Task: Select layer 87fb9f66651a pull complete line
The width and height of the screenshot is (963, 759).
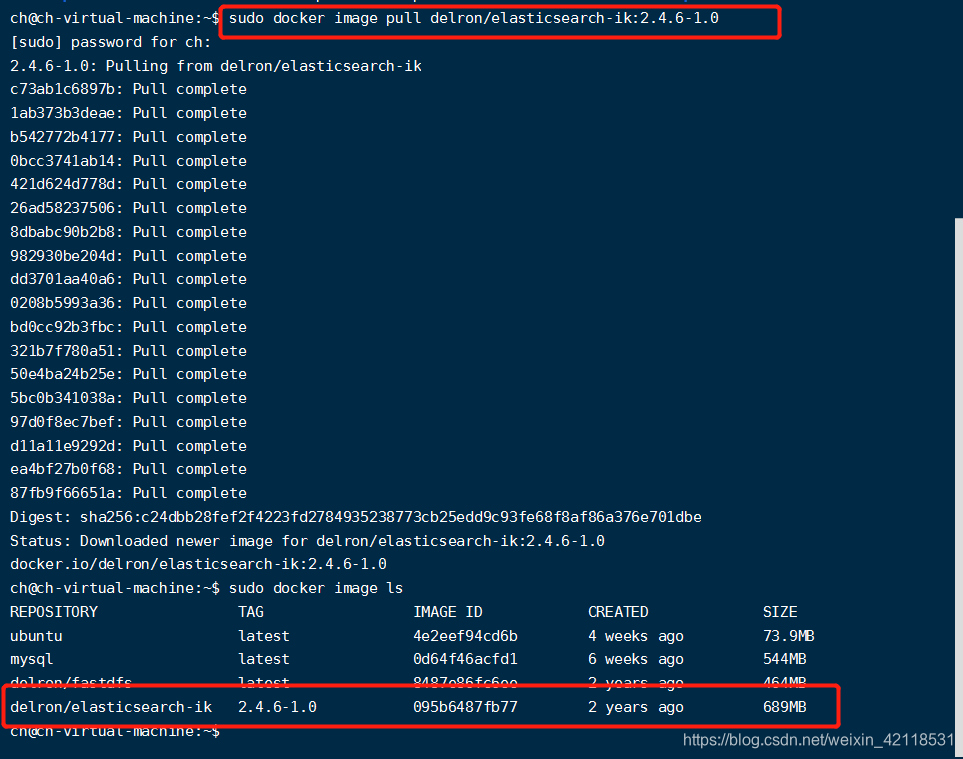Action: [x=128, y=494]
